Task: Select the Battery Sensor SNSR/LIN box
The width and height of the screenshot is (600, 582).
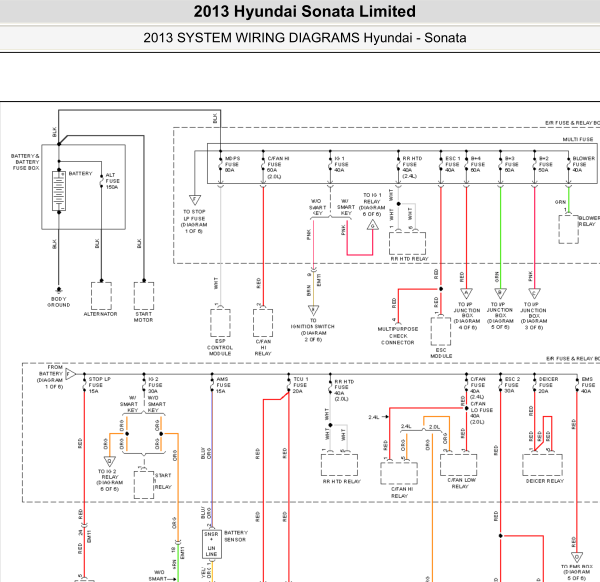Action: pos(211,544)
